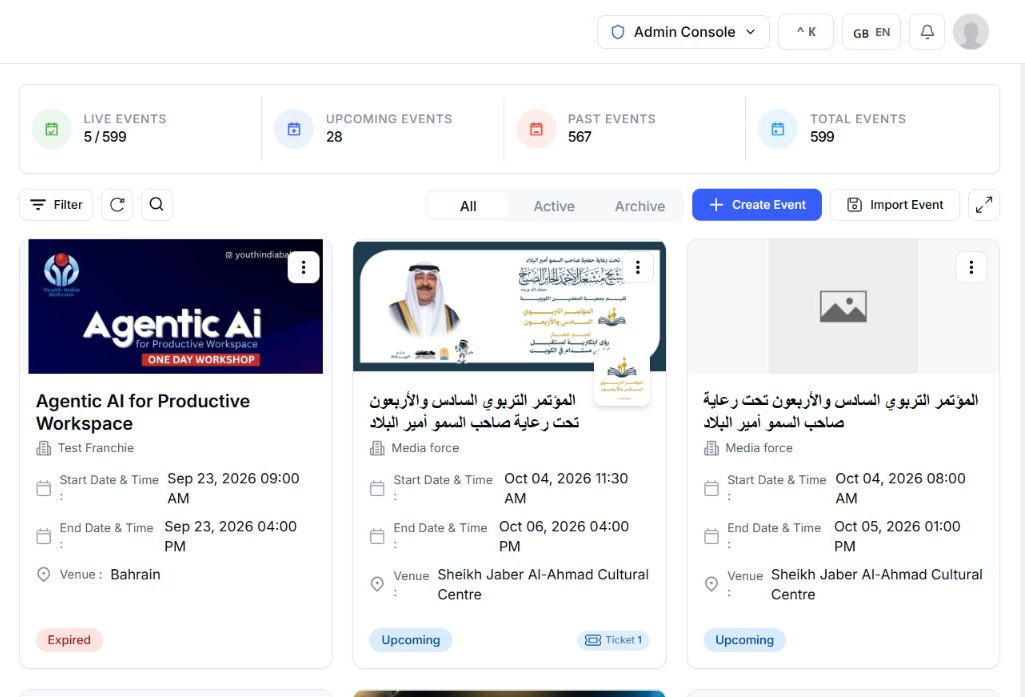Viewport: 1025px width, 697px height.
Task: Open the ^ K command shortcut button
Action: [x=806, y=32]
